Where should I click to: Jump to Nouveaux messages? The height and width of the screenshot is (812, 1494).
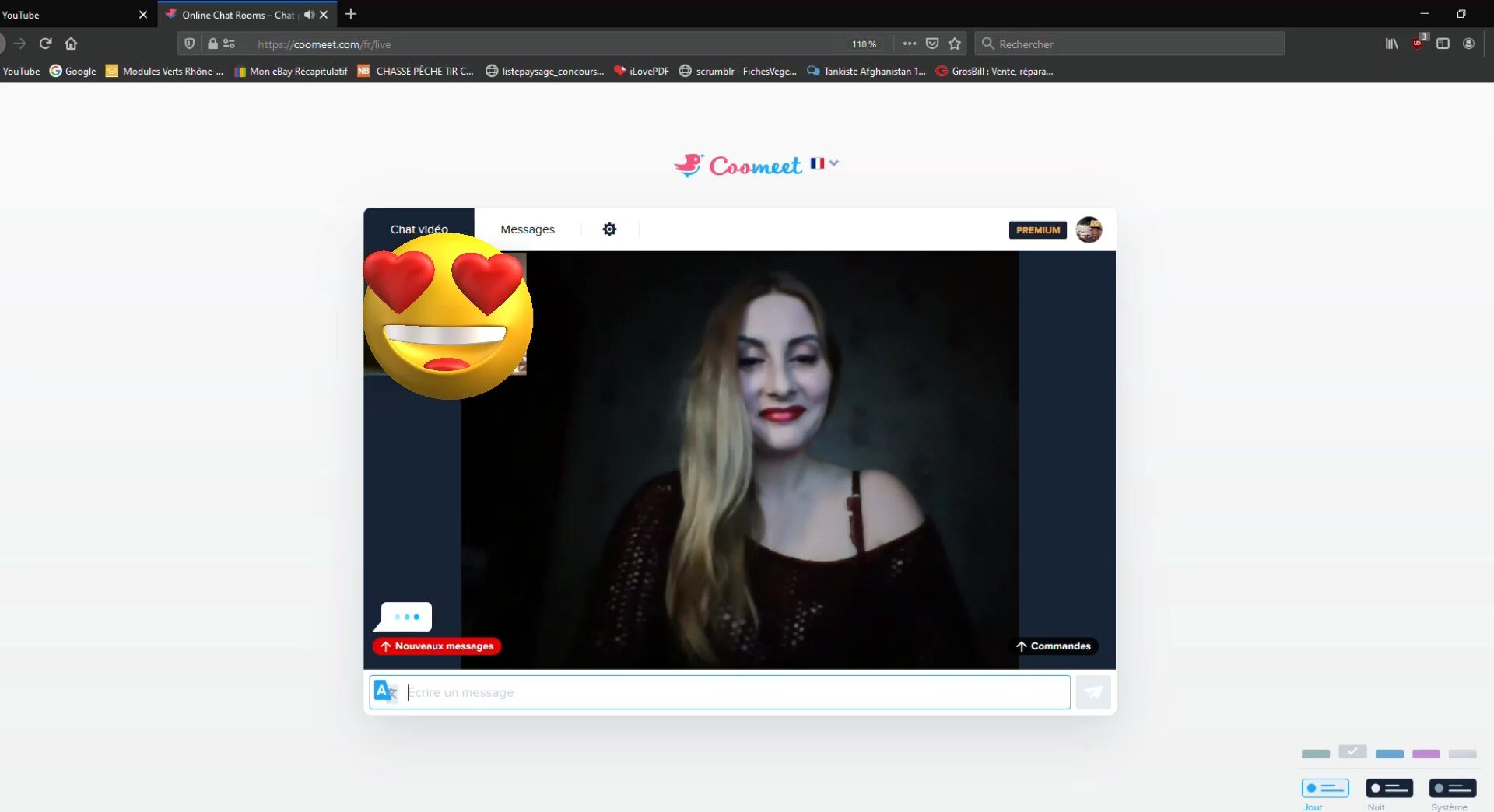point(437,646)
